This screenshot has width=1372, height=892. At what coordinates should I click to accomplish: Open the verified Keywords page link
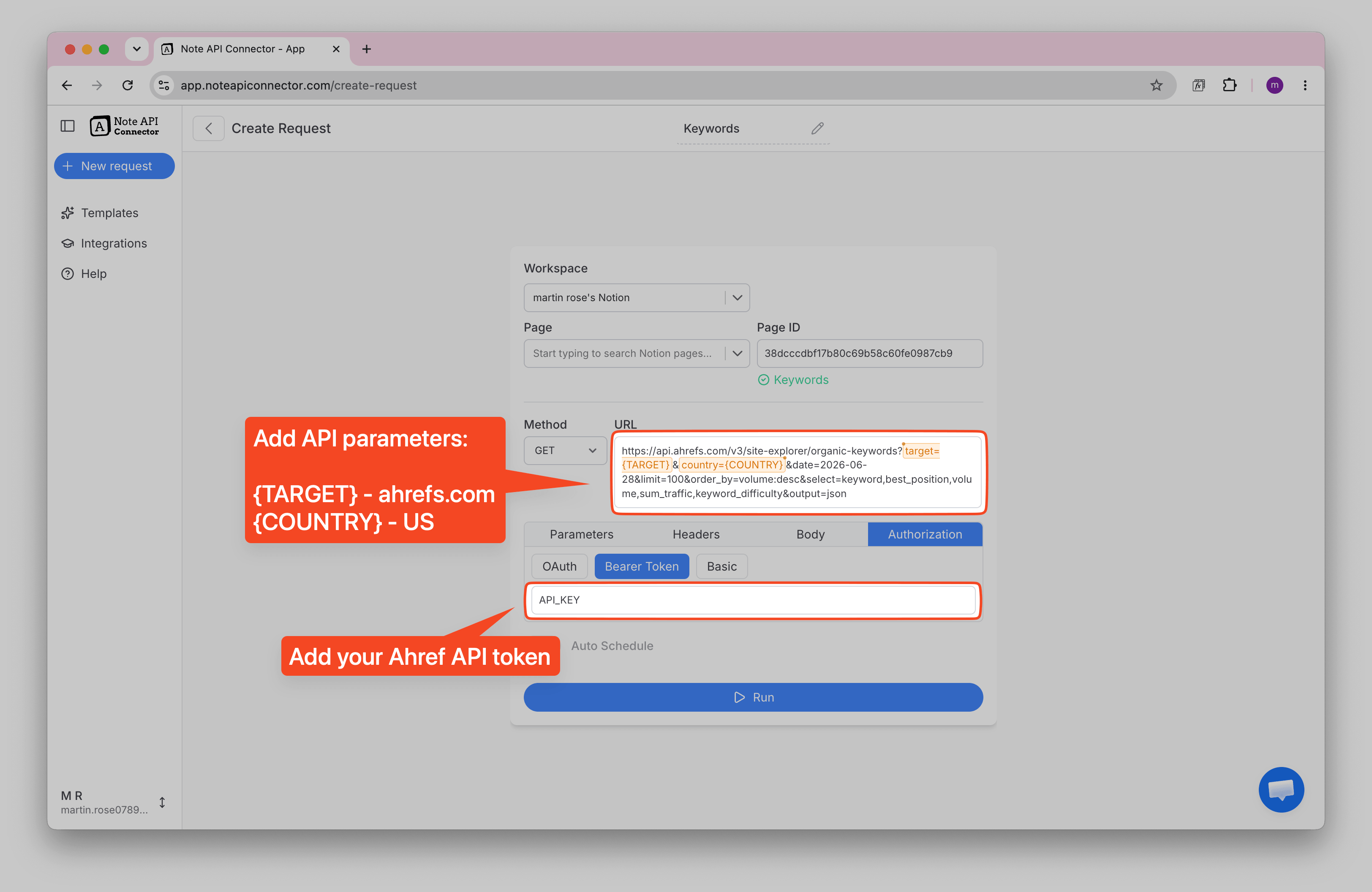tap(793, 380)
